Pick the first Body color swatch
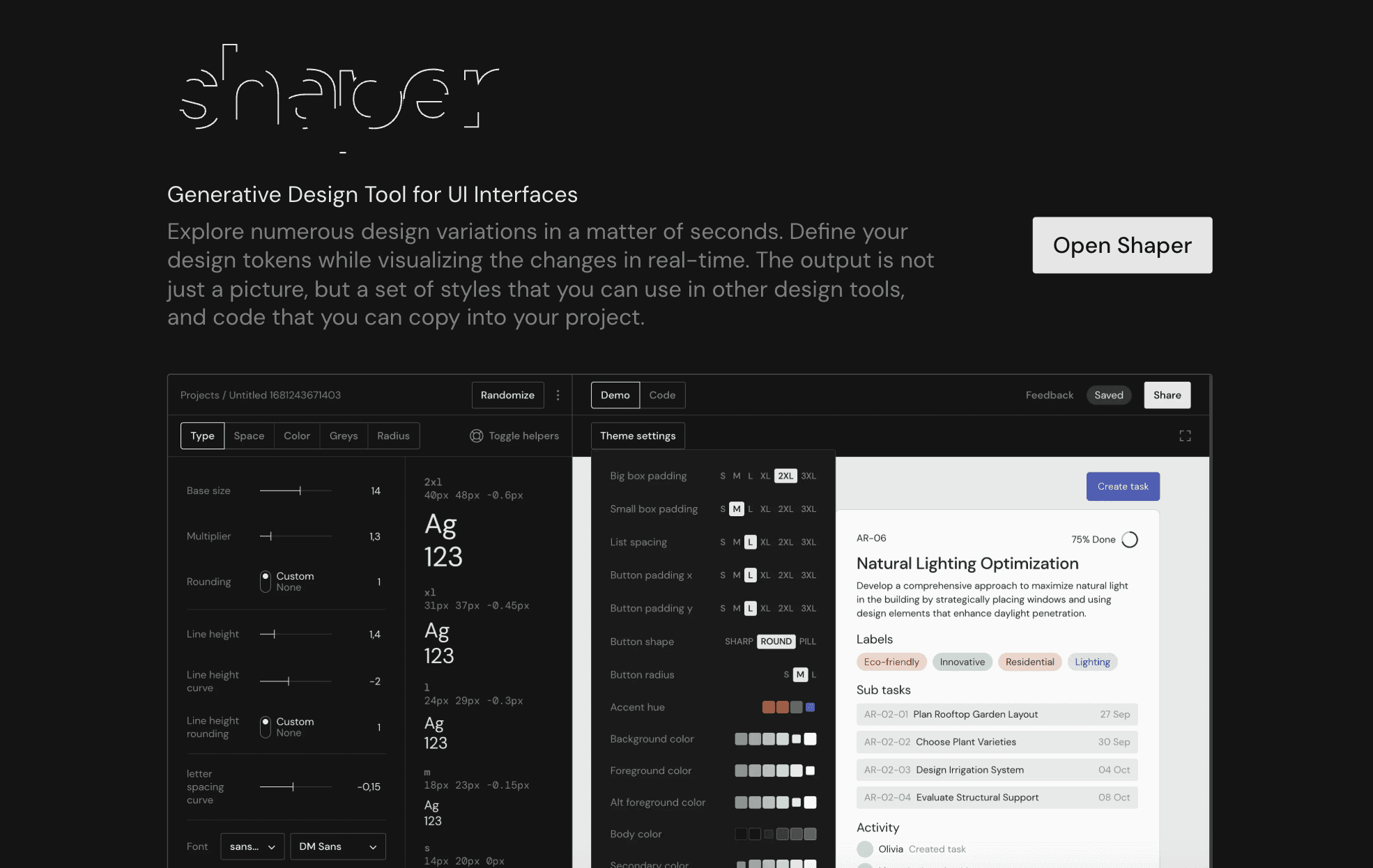 741,834
